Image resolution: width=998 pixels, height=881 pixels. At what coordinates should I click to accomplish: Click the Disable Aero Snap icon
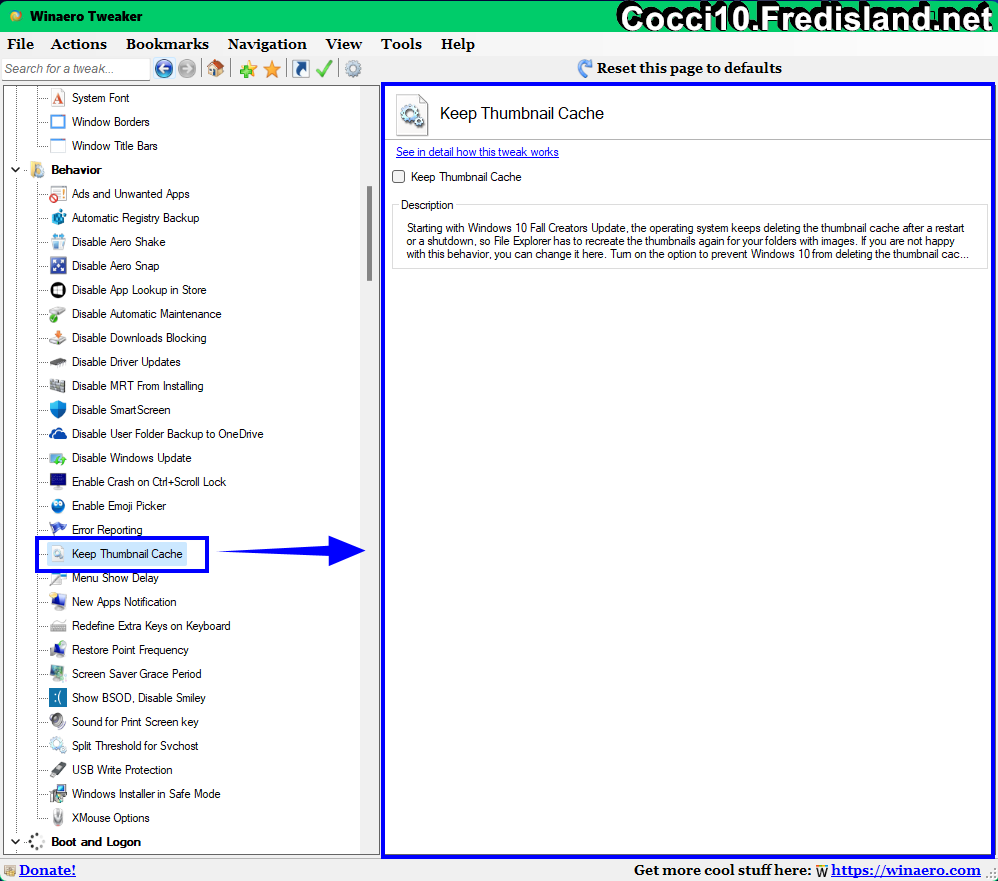(58, 266)
